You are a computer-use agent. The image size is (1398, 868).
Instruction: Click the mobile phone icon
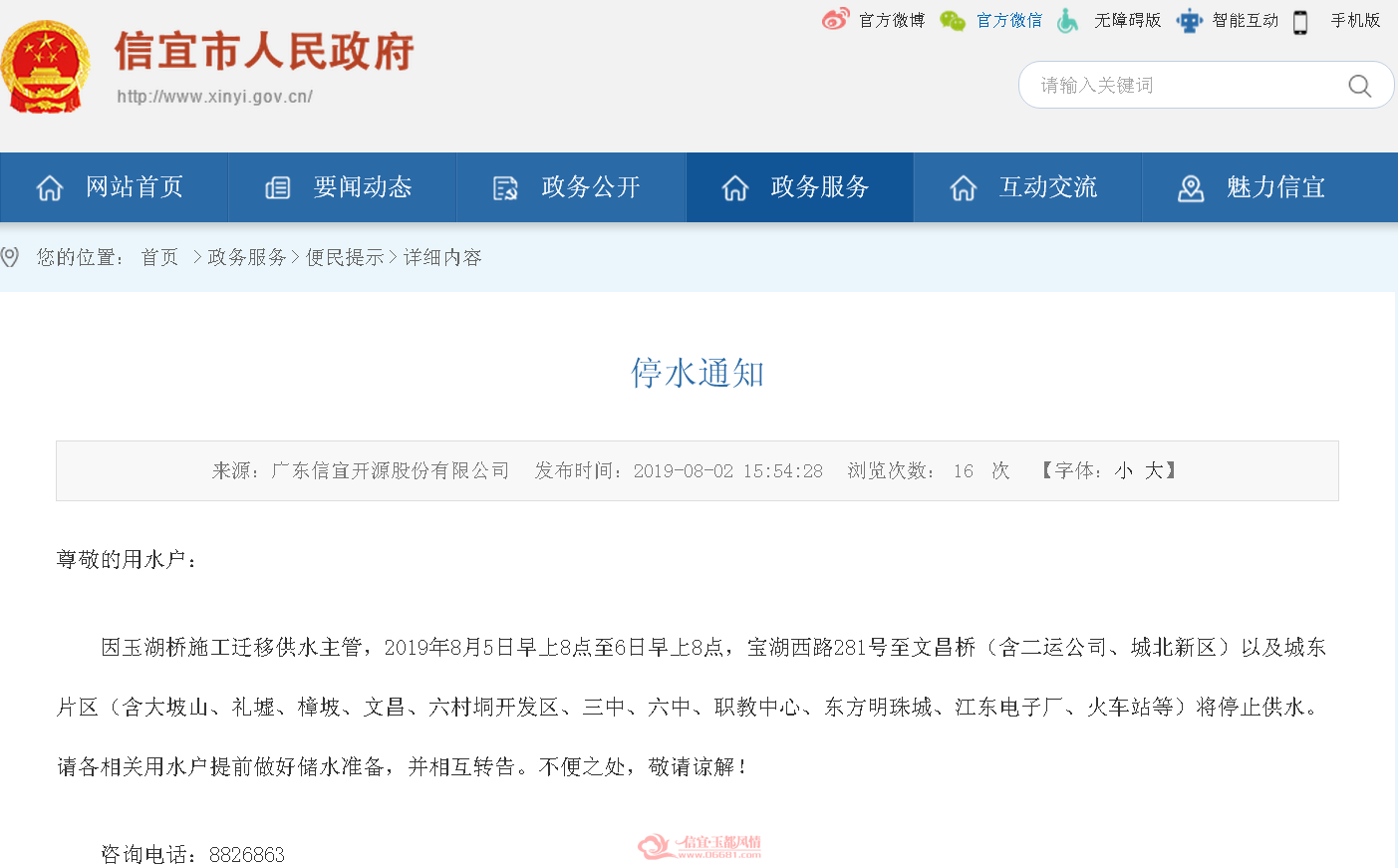click(1300, 21)
